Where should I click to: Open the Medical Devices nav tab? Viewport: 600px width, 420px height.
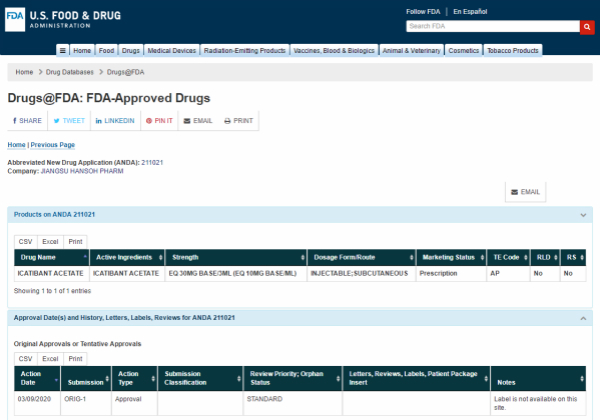pyautogui.click(x=172, y=50)
